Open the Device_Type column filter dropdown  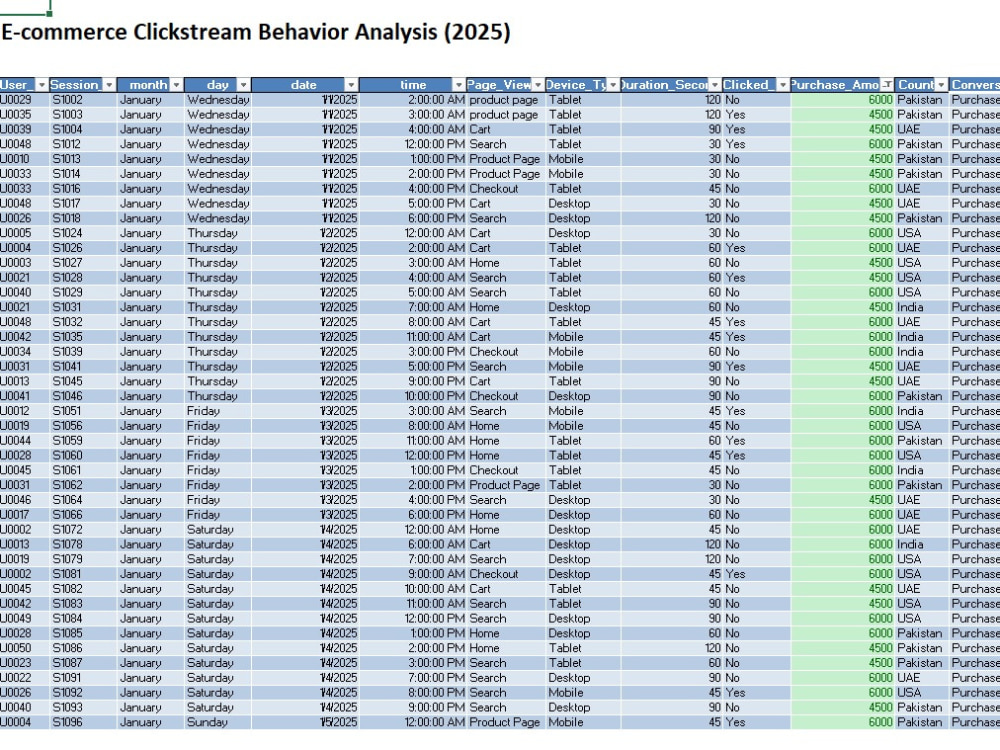coord(613,85)
